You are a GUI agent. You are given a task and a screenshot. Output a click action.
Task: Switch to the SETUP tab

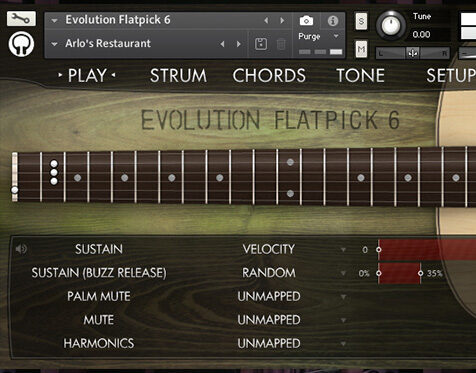(x=451, y=75)
